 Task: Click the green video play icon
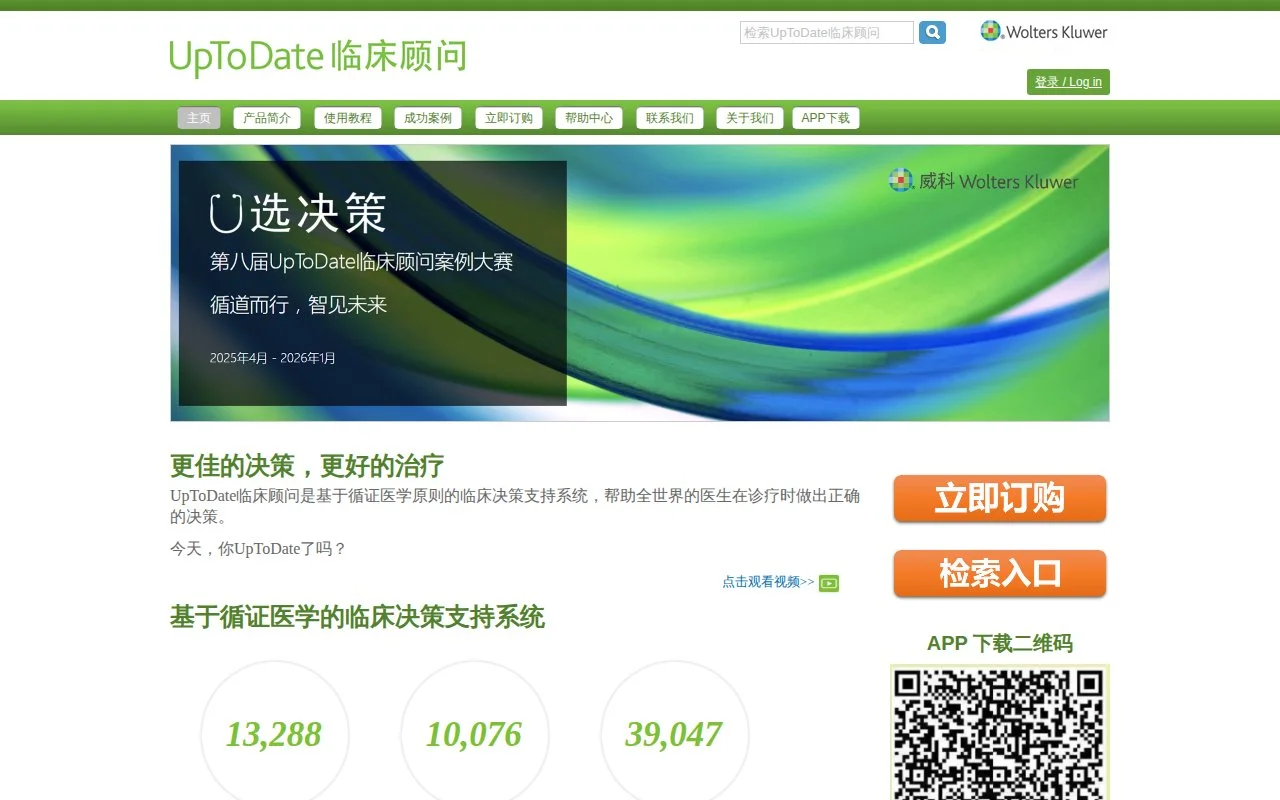point(829,583)
